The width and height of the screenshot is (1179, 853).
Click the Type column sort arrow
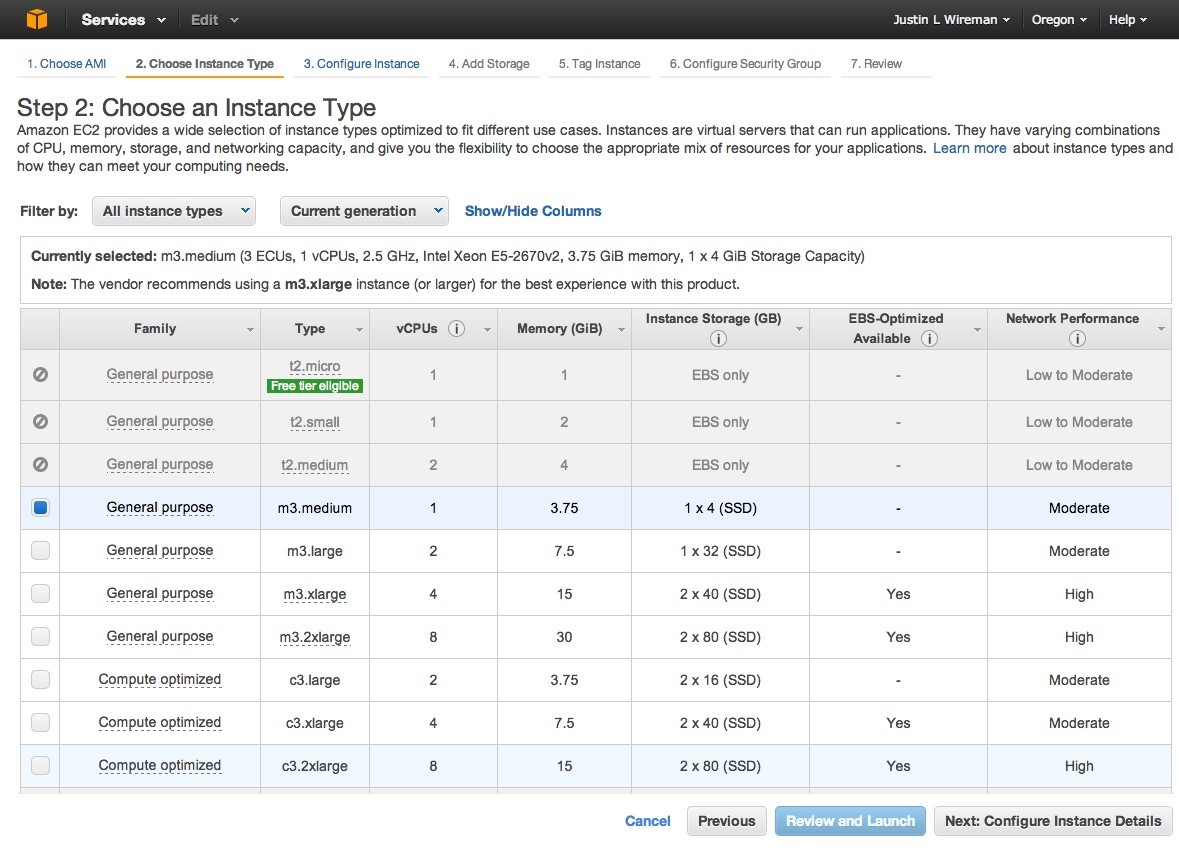(x=359, y=329)
